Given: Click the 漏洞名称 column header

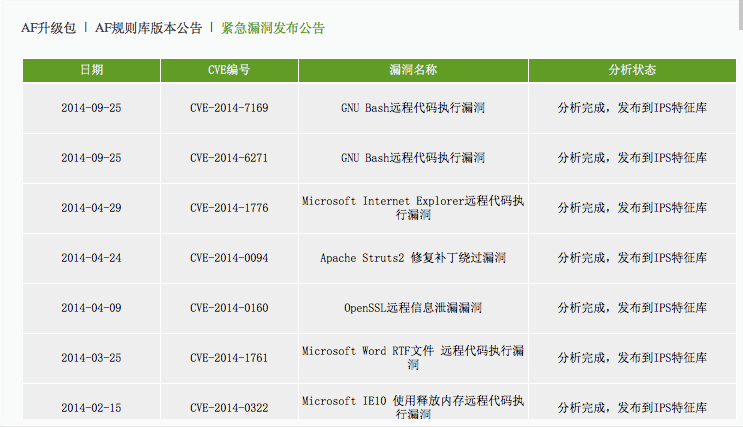Looking at the screenshot, I should click(413, 70).
